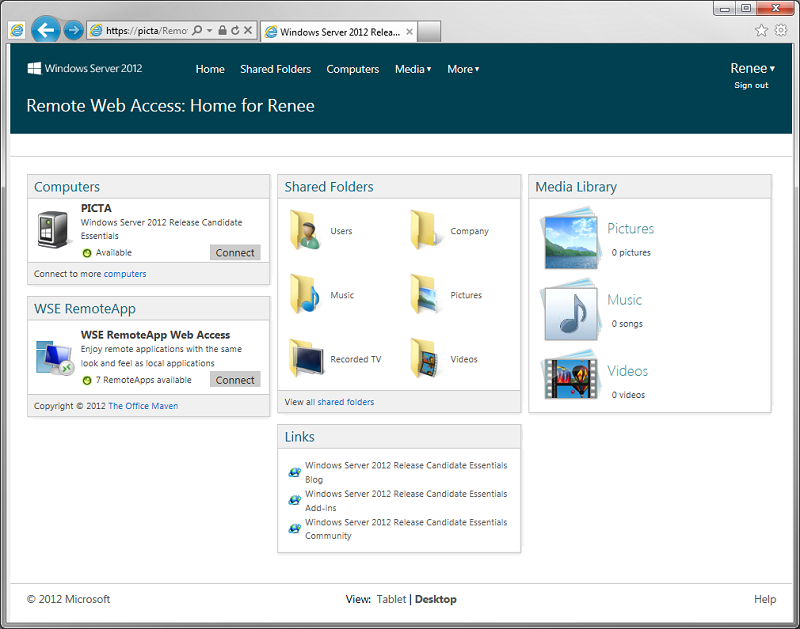Stop loading with the address bar X

[x=248, y=31]
